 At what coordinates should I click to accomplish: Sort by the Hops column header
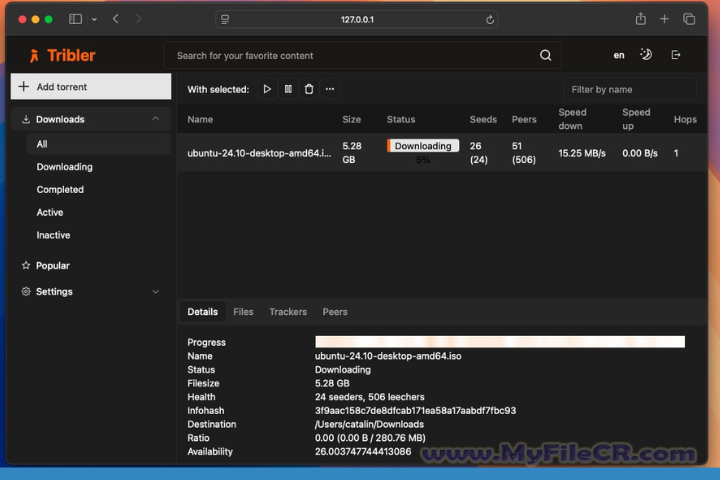(685, 119)
